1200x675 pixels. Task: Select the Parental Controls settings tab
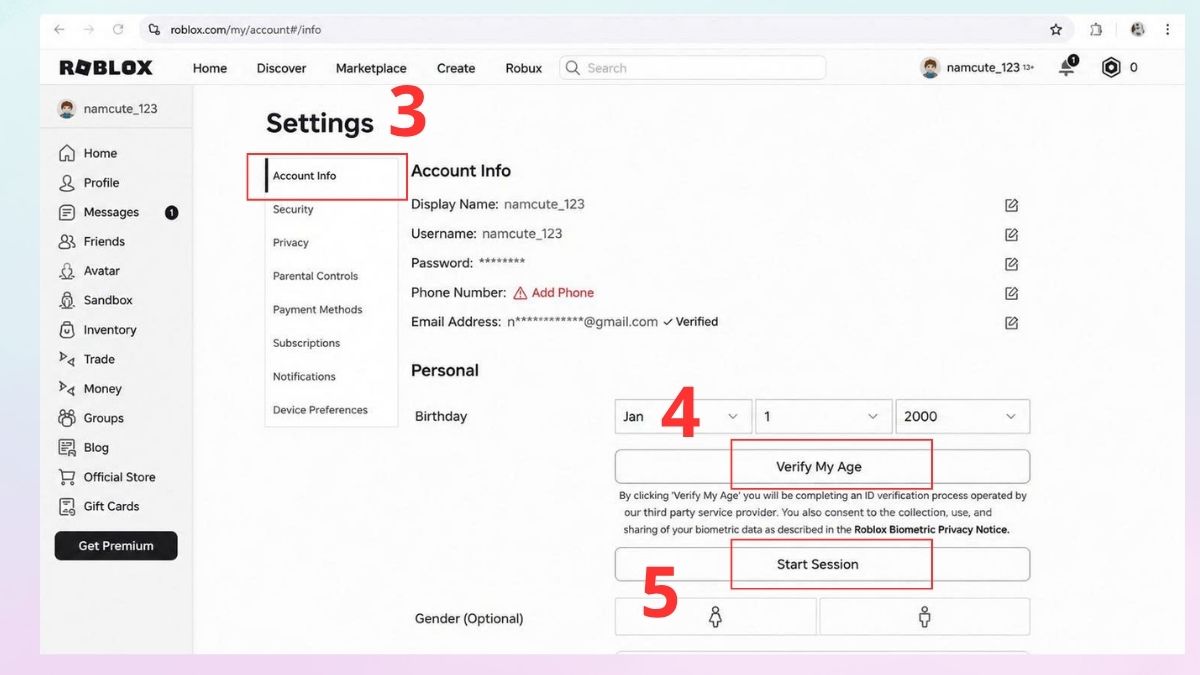[x=315, y=276]
